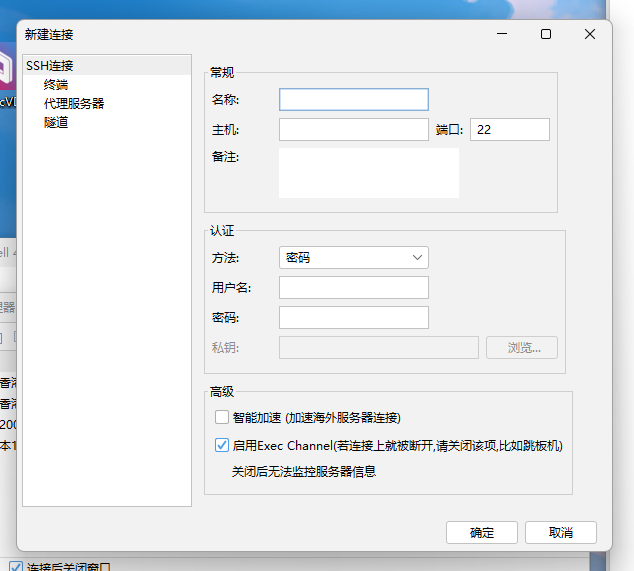Close the 新建连接 dialog window
Screen dimensions: 634x571
click(589, 34)
